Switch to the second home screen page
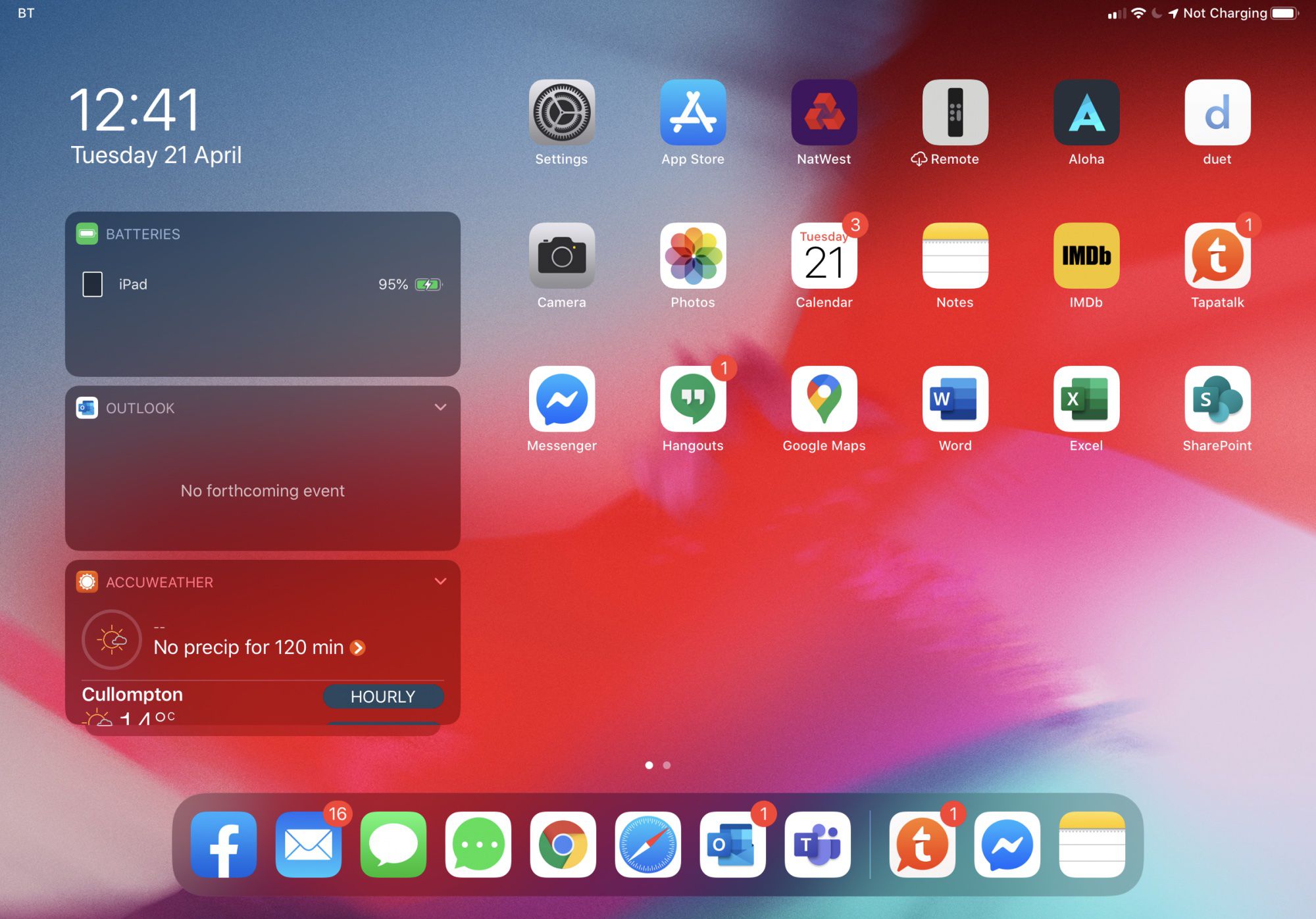 [x=667, y=765]
